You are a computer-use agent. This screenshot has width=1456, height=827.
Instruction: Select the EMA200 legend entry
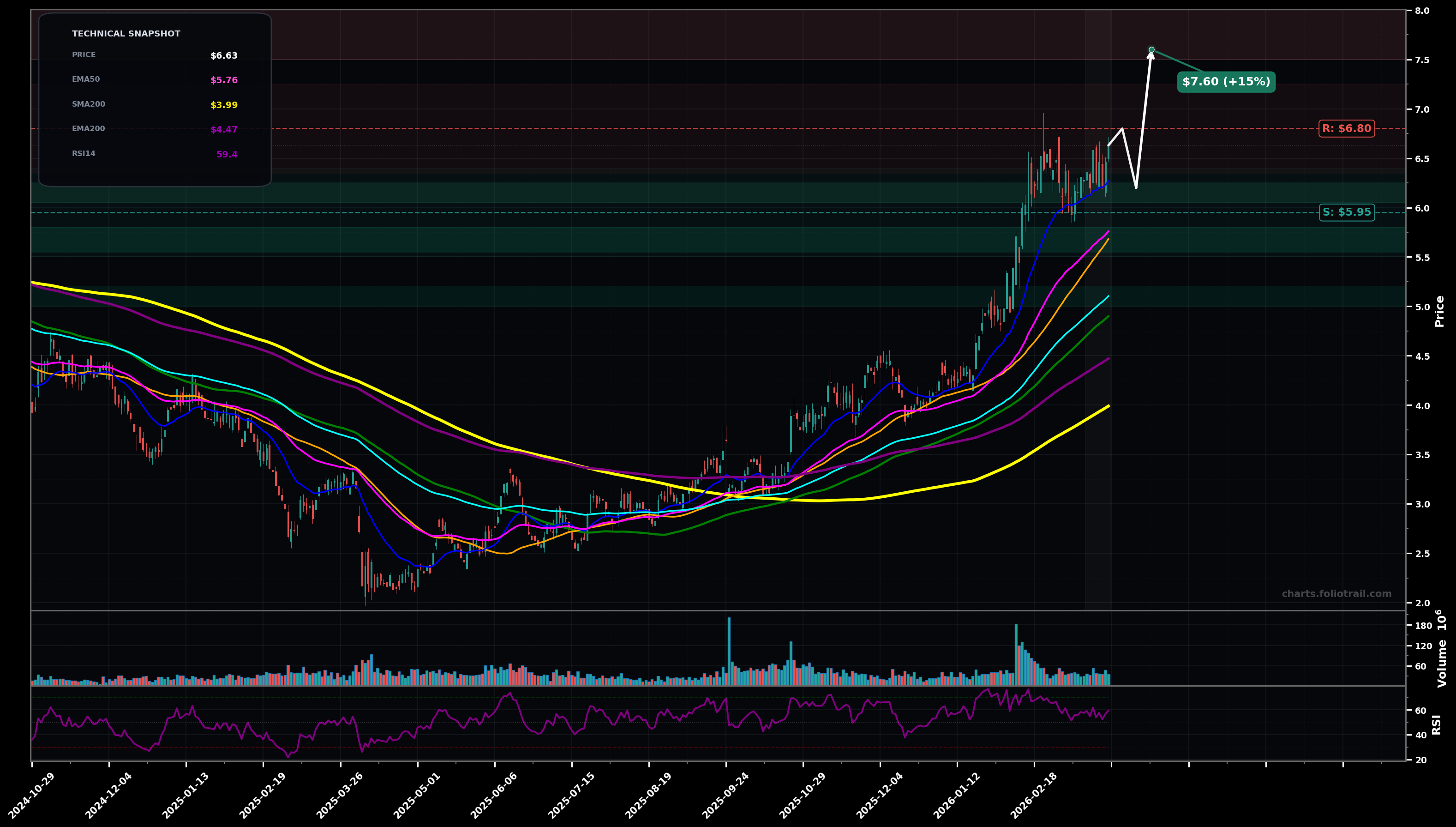coord(88,128)
